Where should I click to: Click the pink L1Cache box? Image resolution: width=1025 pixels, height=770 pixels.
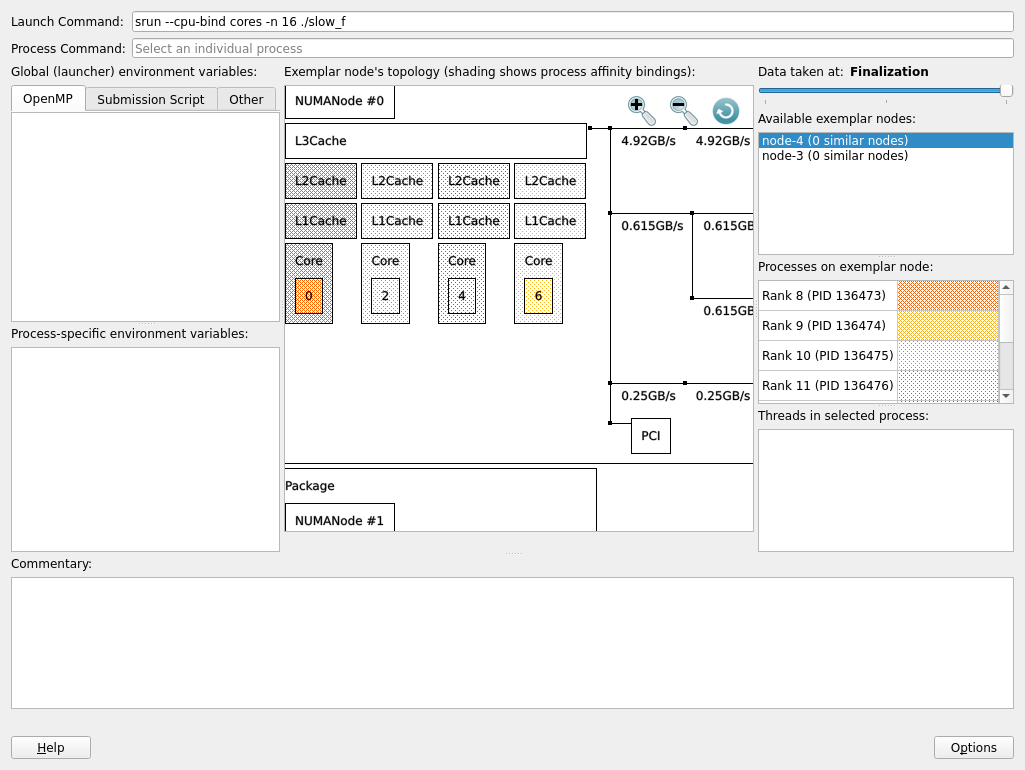pyautogui.click(x=474, y=221)
